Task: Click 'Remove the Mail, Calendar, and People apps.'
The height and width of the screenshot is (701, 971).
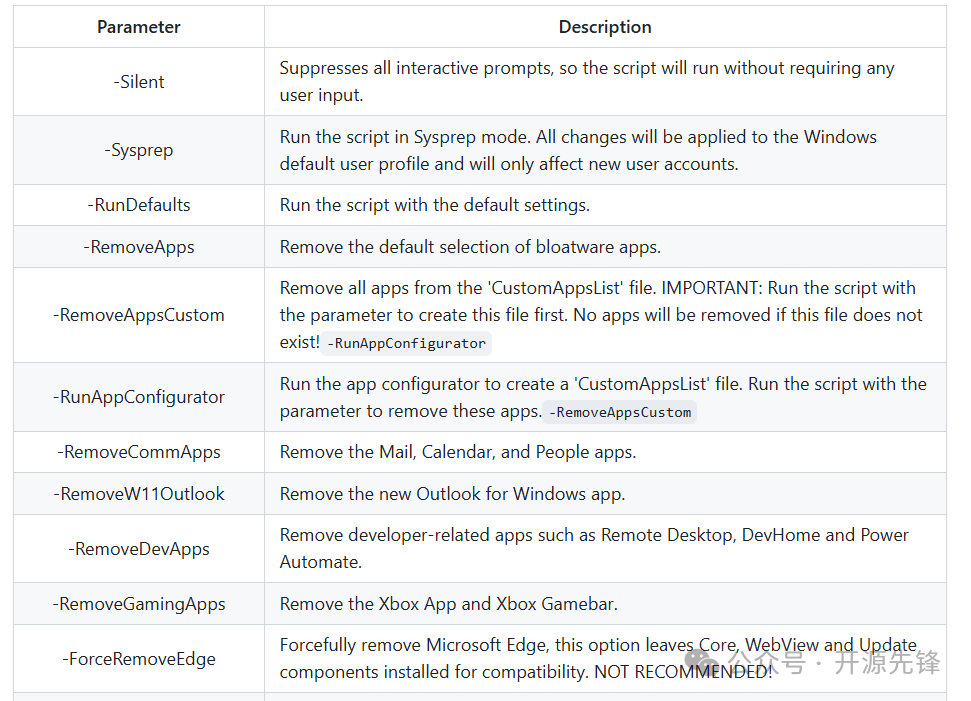Action: coord(458,452)
